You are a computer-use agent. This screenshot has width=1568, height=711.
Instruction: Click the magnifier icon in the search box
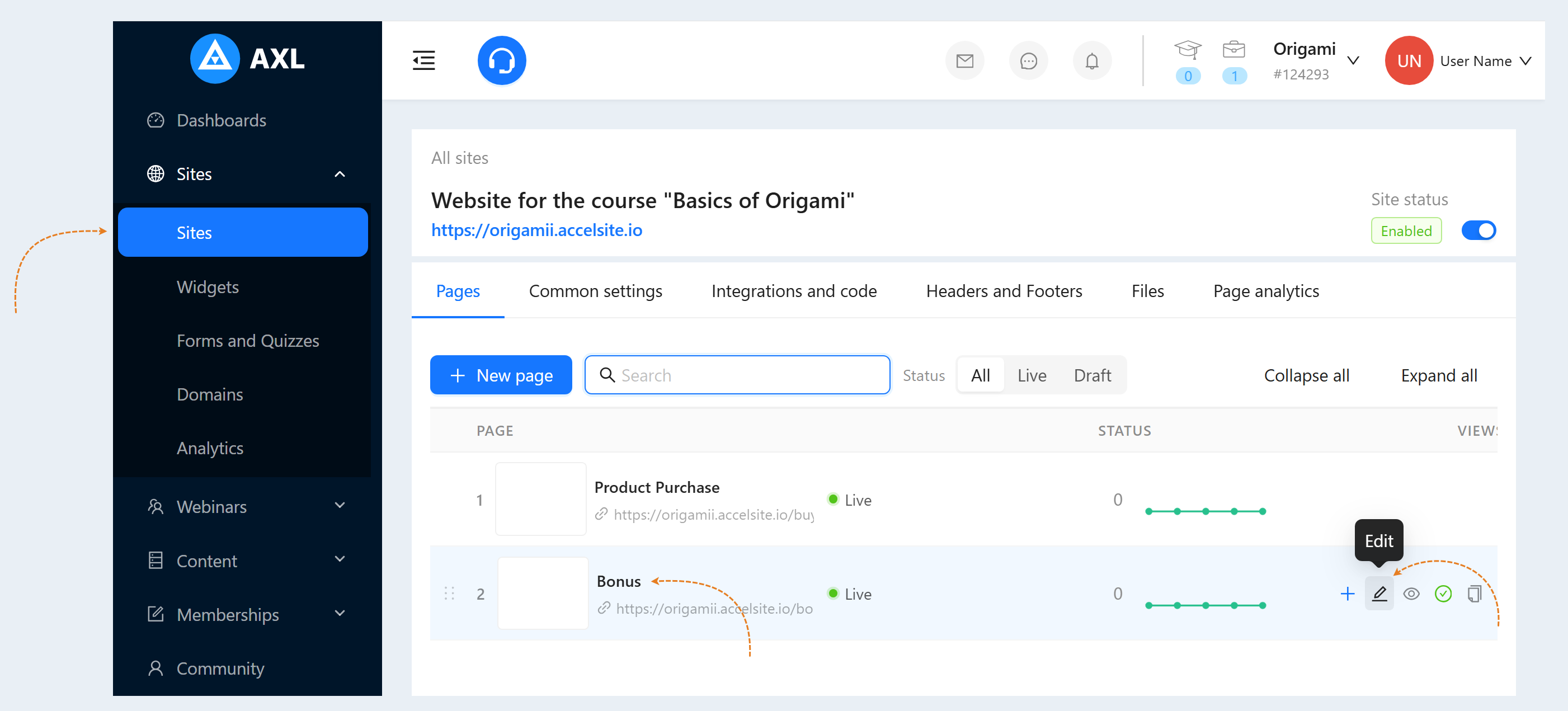coord(607,375)
